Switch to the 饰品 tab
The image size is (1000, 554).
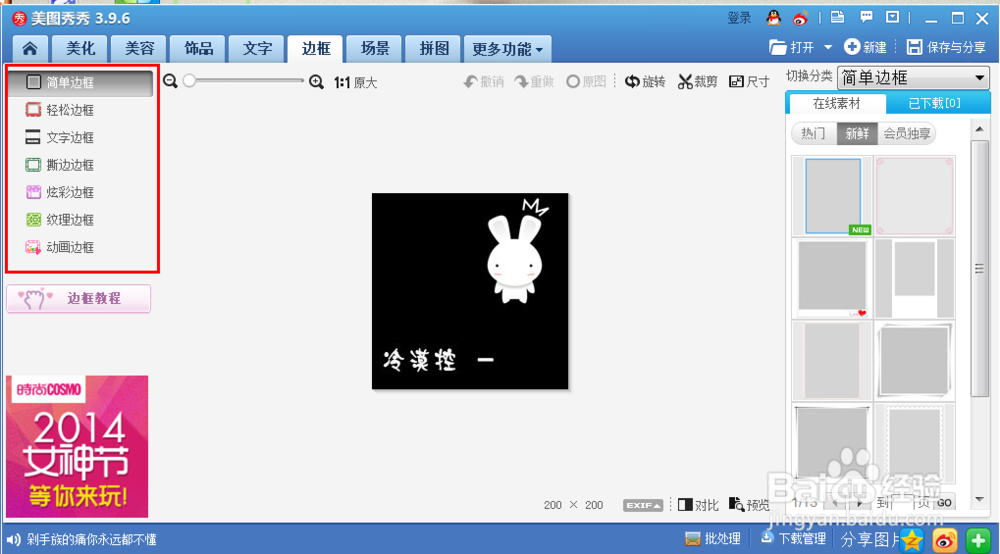198,49
